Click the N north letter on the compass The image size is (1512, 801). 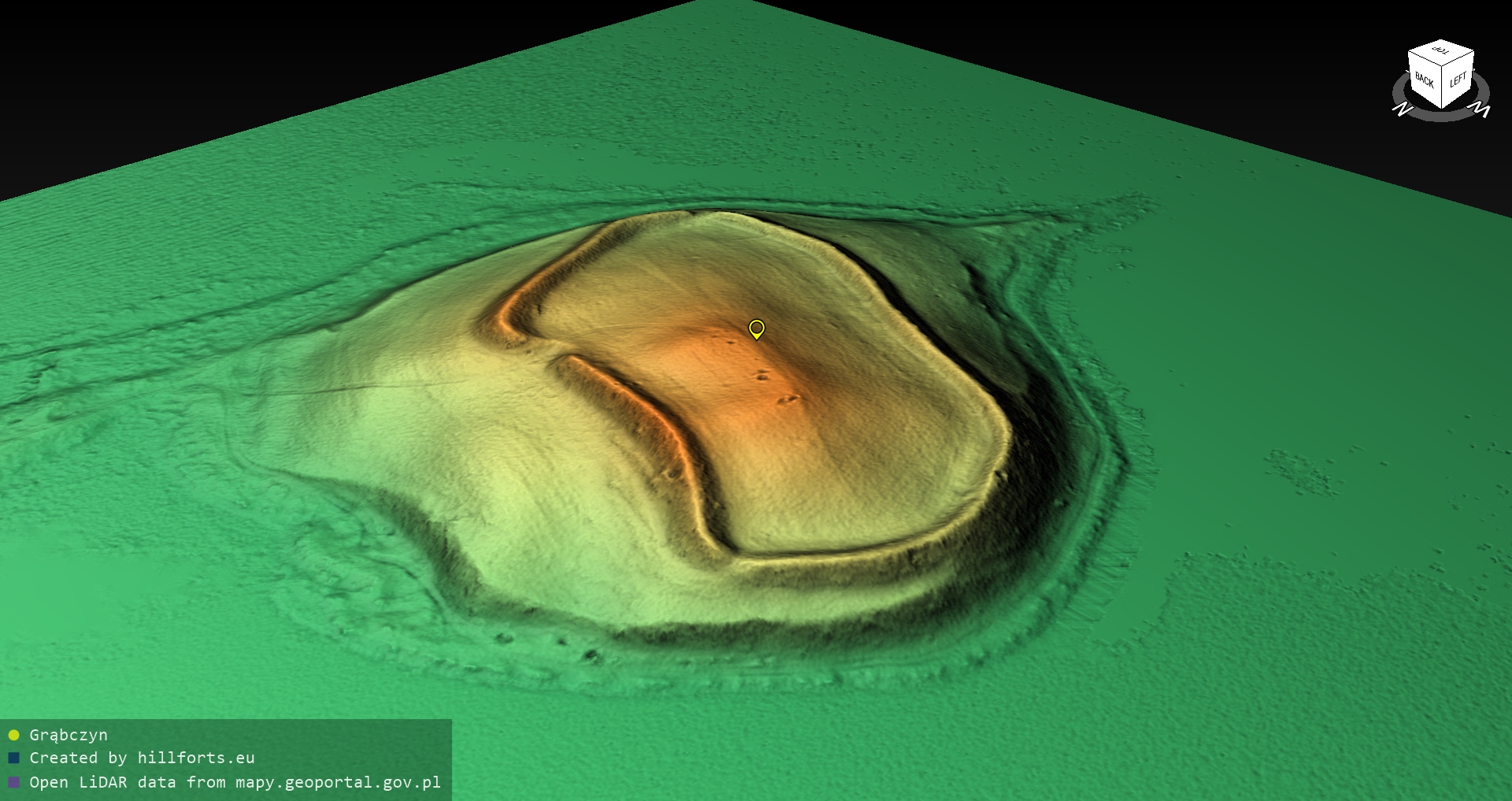pos(1402,109)
